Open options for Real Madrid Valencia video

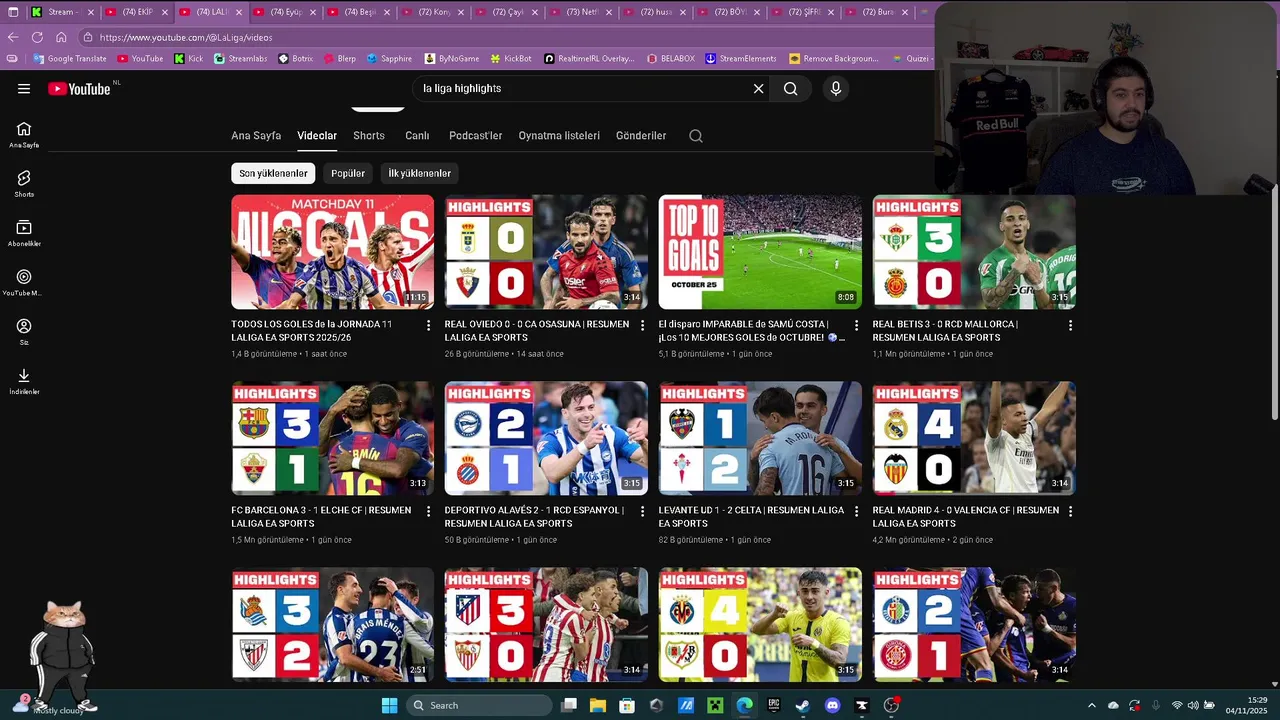pyautogui.click(x=1070, y=512)
